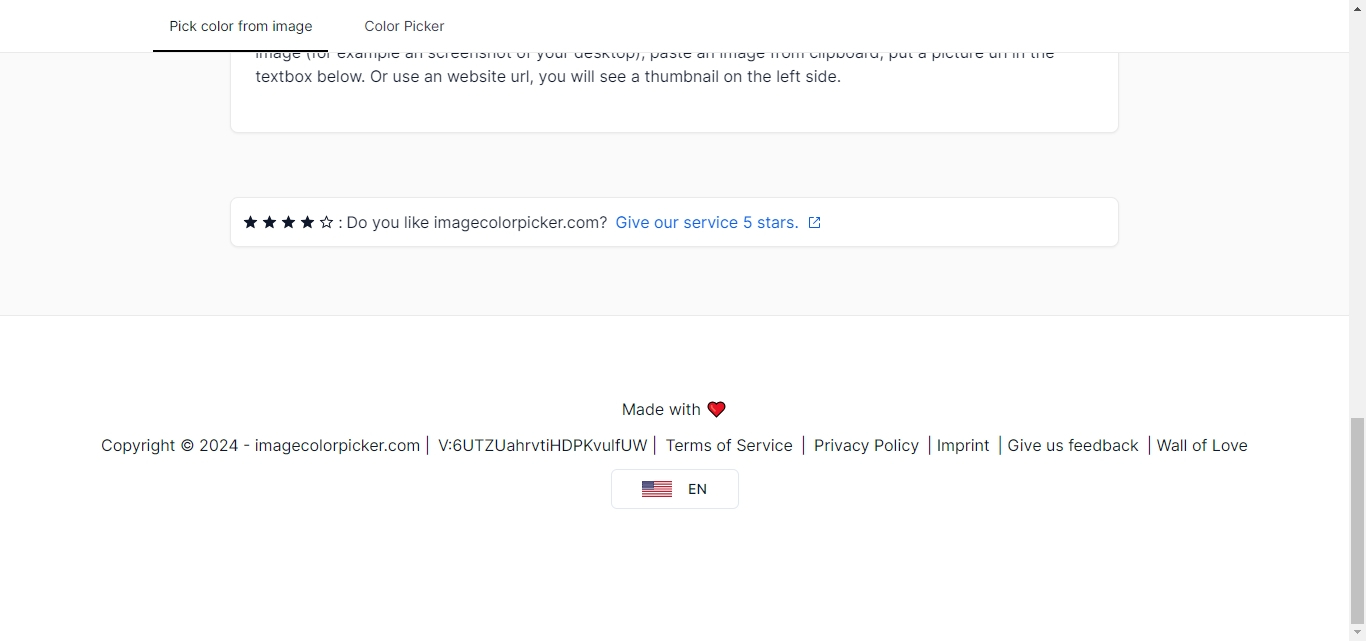Click the page scrollbar down arrow
The image size is (1366, 641).
point(1358,633)
